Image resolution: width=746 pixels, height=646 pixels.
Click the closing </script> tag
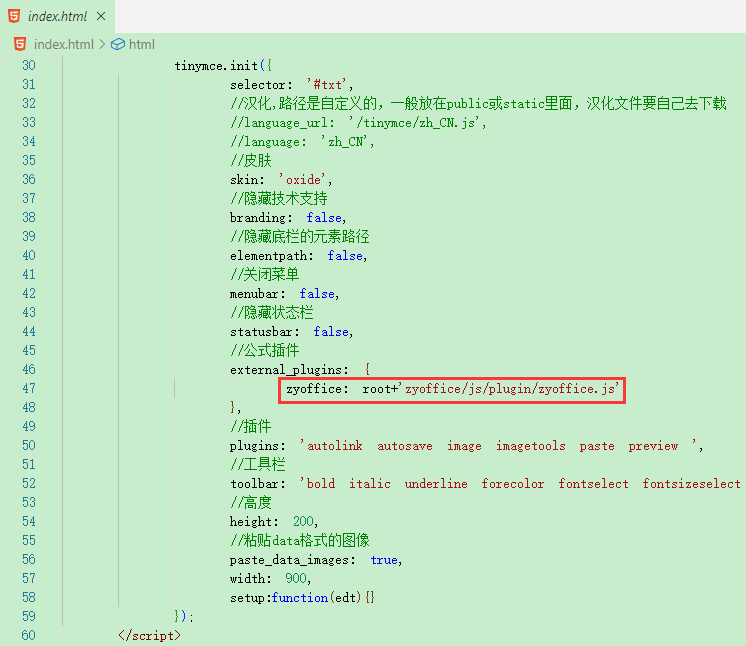[149, 636]
